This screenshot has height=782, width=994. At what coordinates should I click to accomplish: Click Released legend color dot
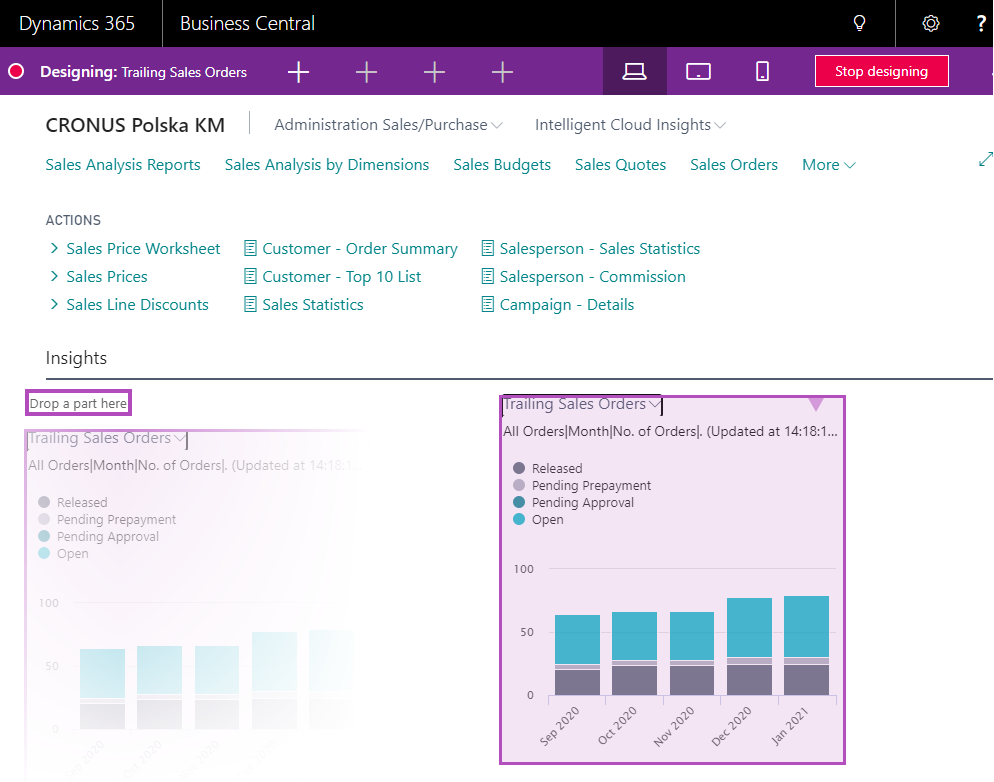tap(519, 468)
